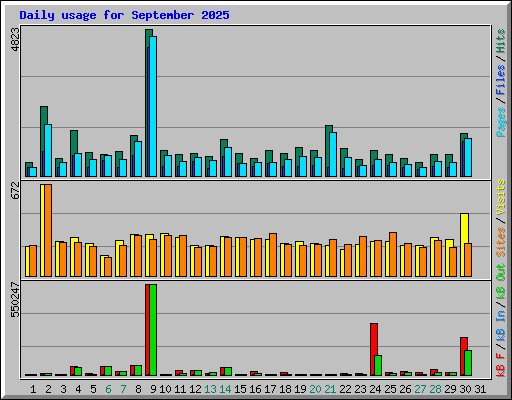This screenshot has width=512, height=400.
Task: Click day label 24 on the x-axis
Action: coord(375,389)
